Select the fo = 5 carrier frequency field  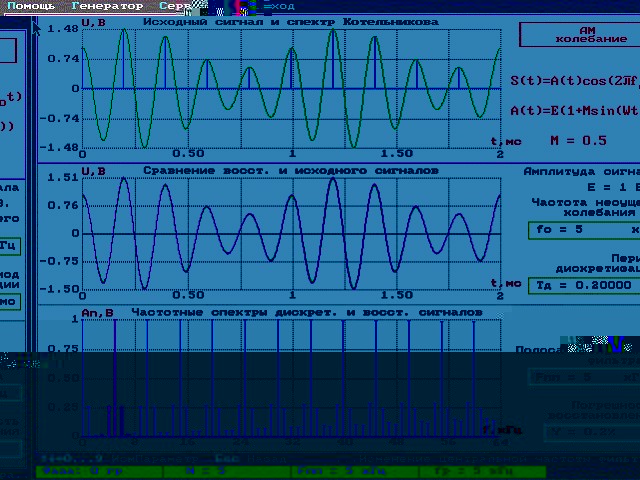pyautogui.click(x=582, y=230)
